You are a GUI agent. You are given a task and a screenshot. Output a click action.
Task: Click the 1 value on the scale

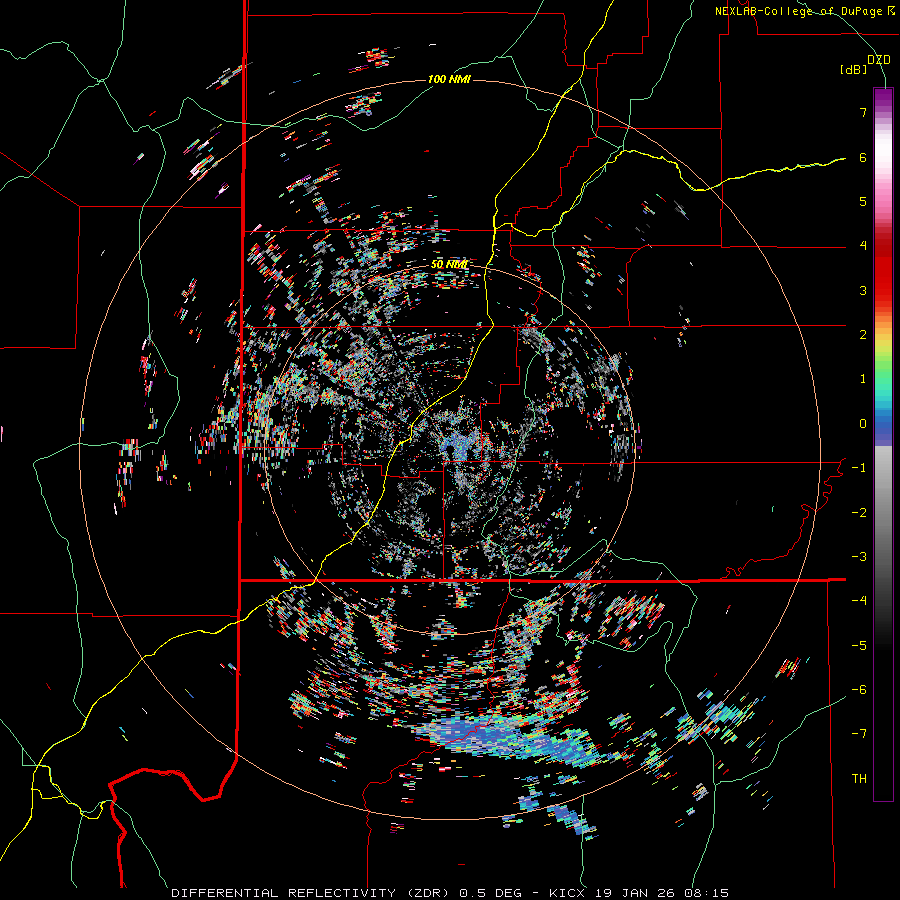863,379
